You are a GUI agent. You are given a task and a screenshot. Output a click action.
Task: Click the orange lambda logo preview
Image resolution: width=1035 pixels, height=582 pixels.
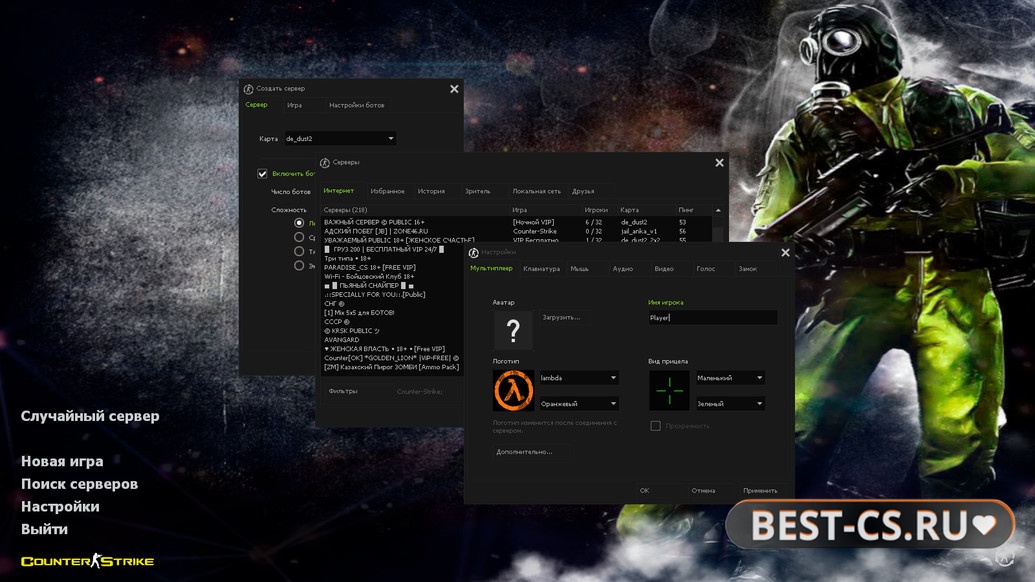coord(513,390)
